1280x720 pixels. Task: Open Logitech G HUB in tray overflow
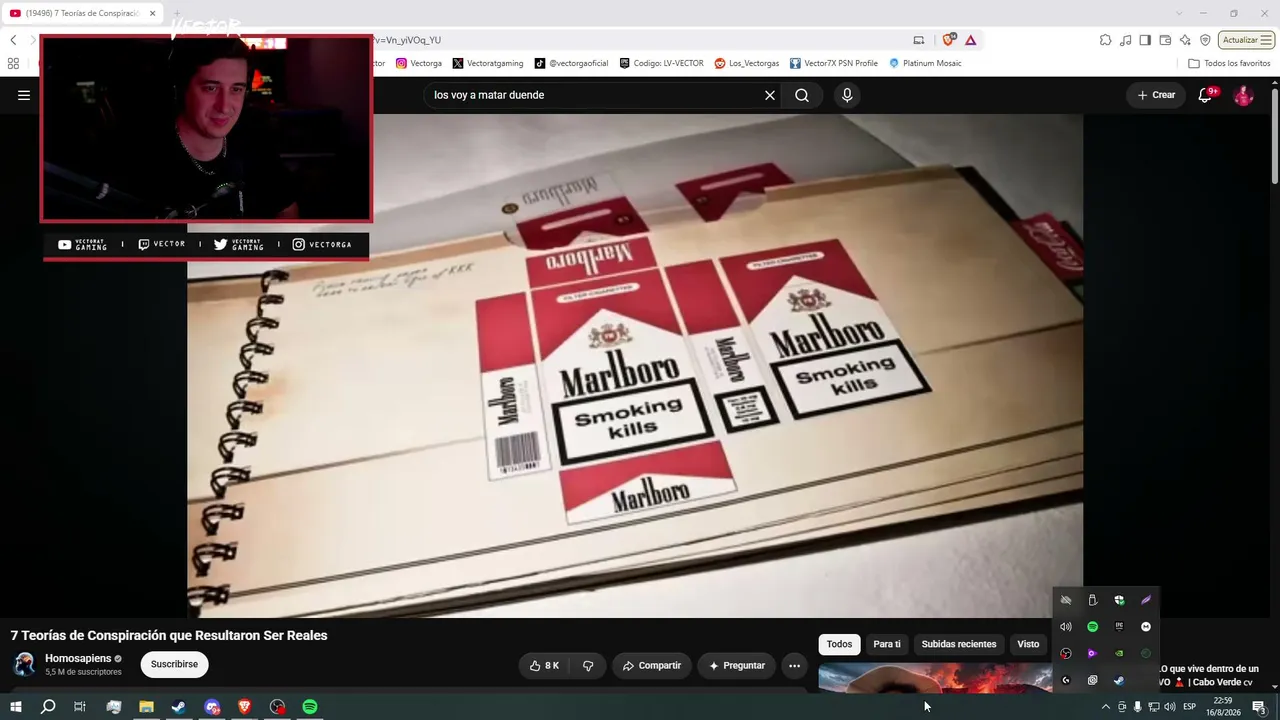(x=1066, y=680)
